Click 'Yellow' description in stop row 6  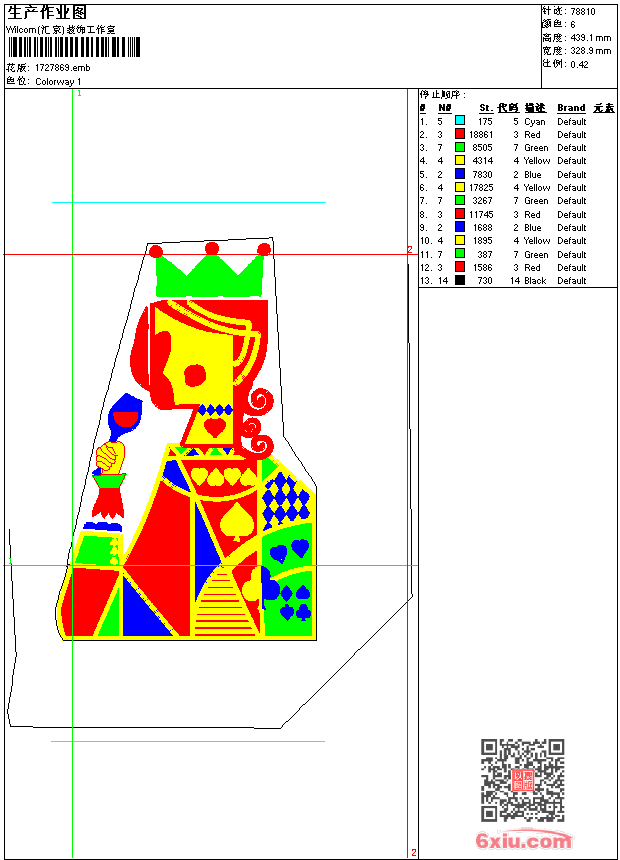click(537, 188)
